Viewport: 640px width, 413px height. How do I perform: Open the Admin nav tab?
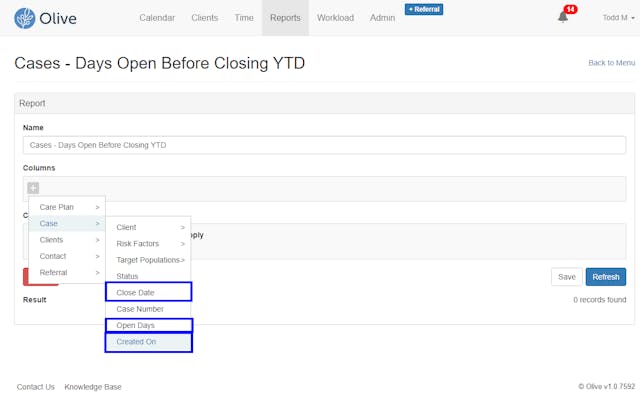pyautogui.click(x=382, y=18)
